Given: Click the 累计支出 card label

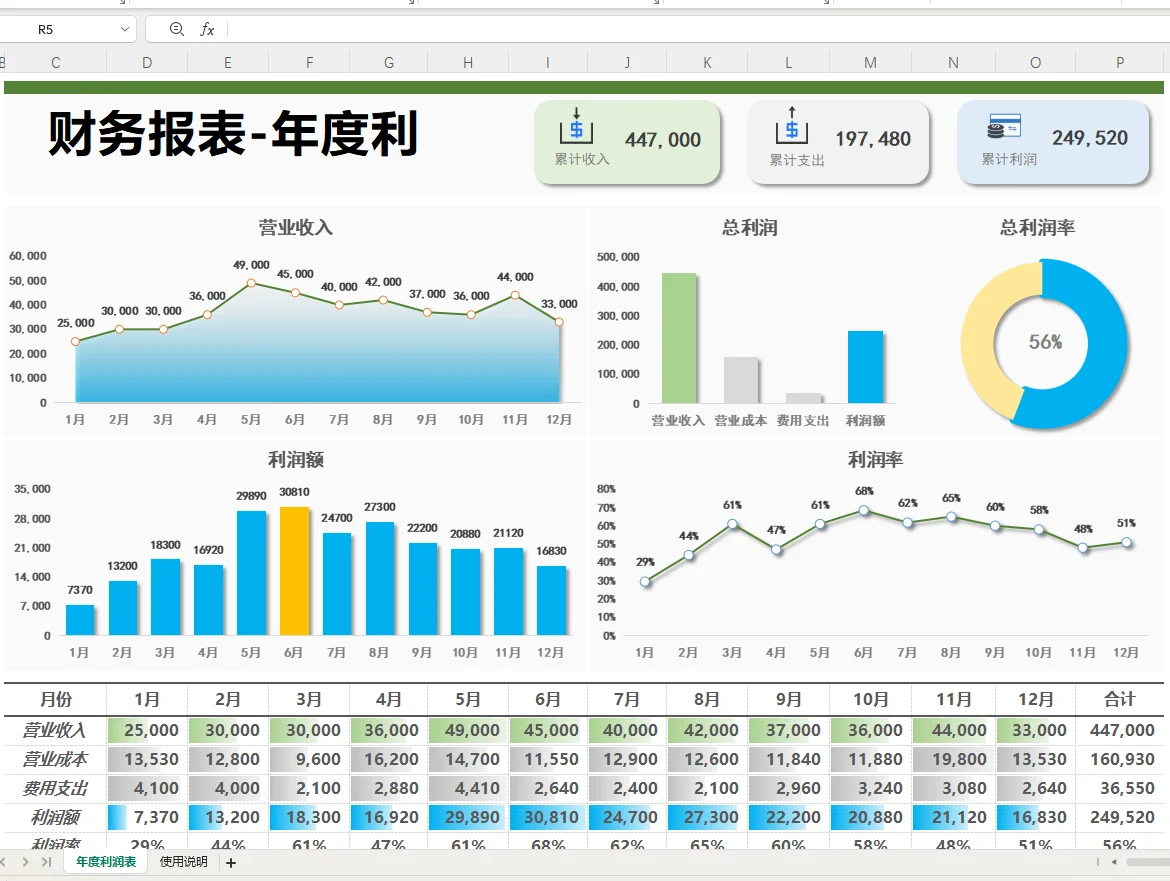Looking at the screenshot, I should click(x=797, y=160).
